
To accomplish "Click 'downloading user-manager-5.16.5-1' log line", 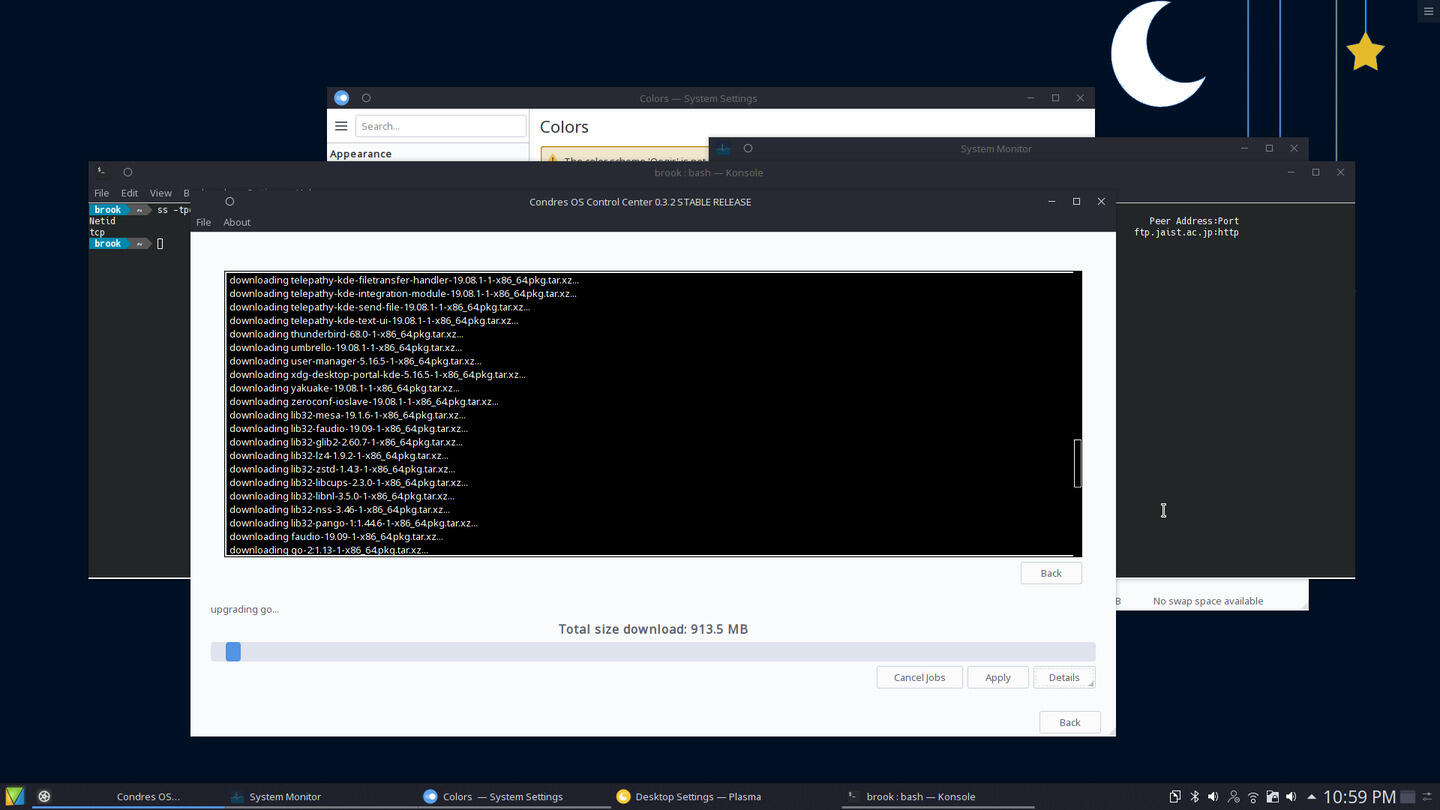I will pyautogui.click(x=355, y=361).
